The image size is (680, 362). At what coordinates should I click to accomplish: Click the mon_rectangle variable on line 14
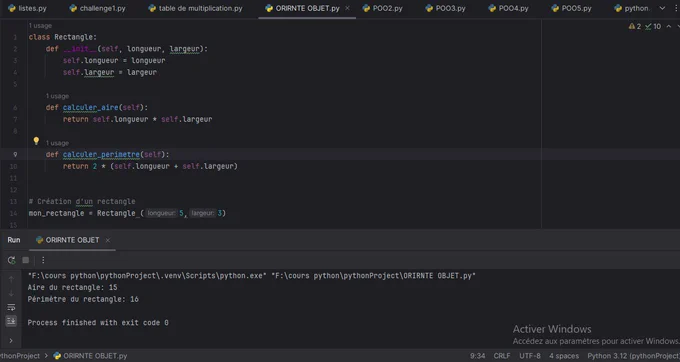pos(56,213)
